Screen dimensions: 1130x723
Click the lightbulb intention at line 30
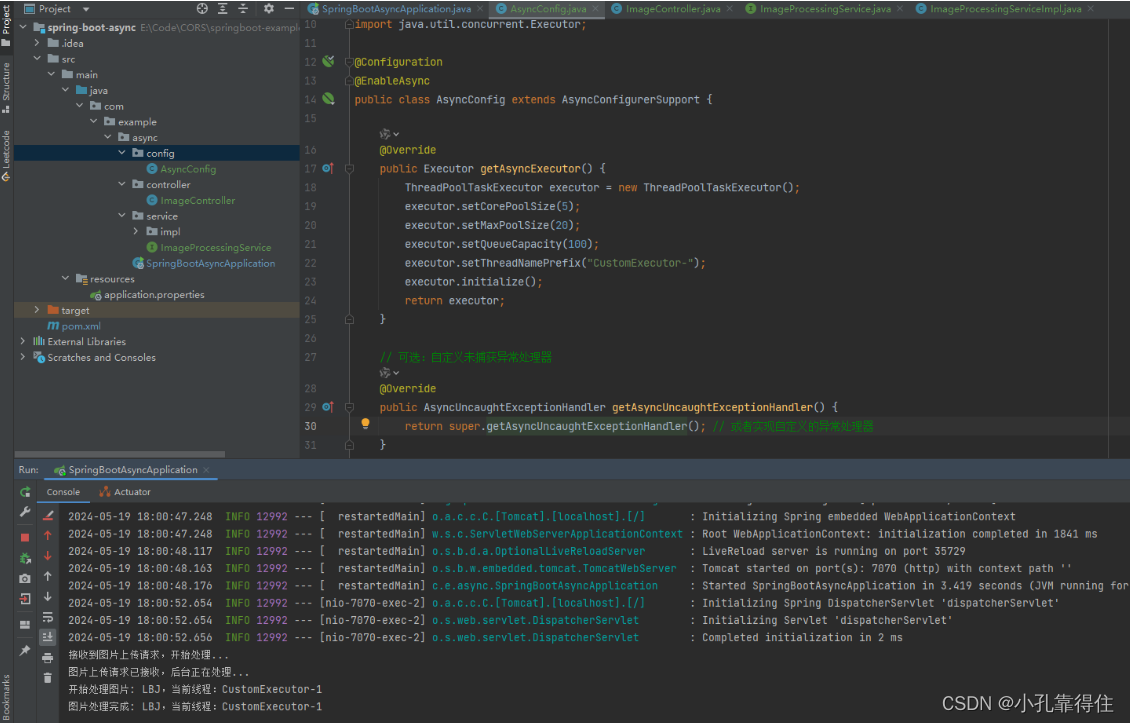[x=364, y=424]
